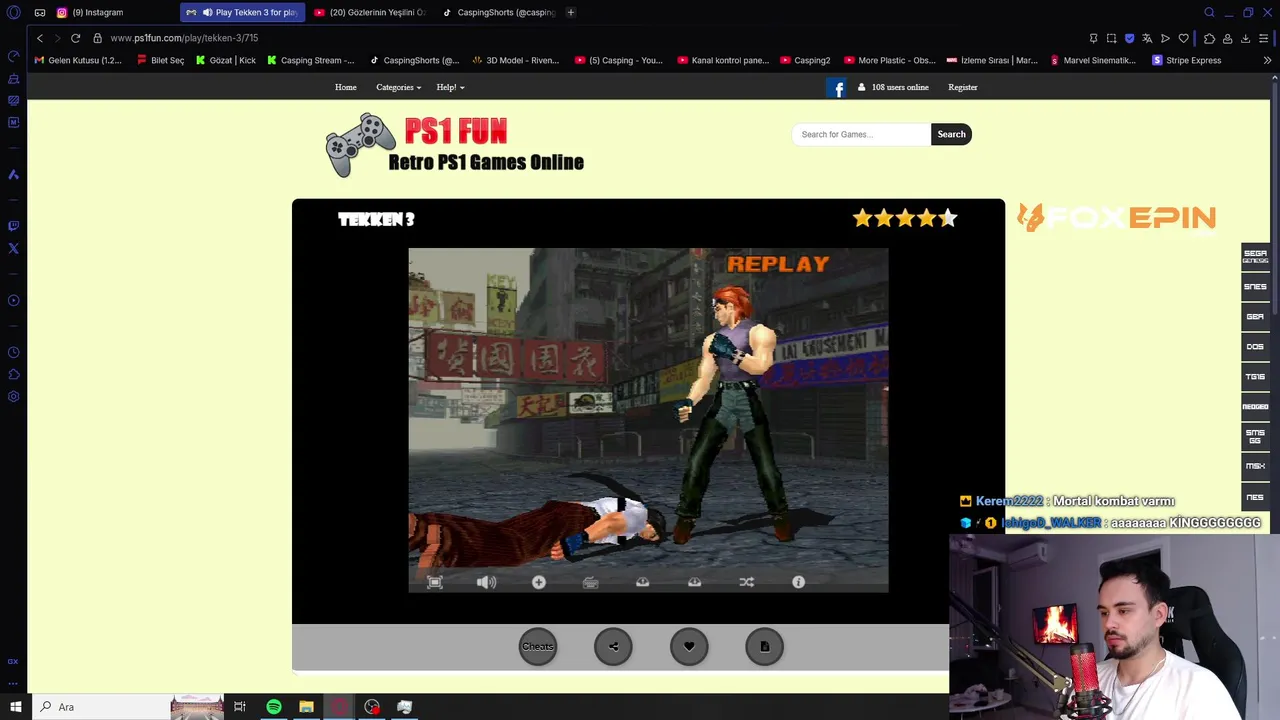
Task: Open the 3D Model - Riven bookmark
Action: click(516, 60)
